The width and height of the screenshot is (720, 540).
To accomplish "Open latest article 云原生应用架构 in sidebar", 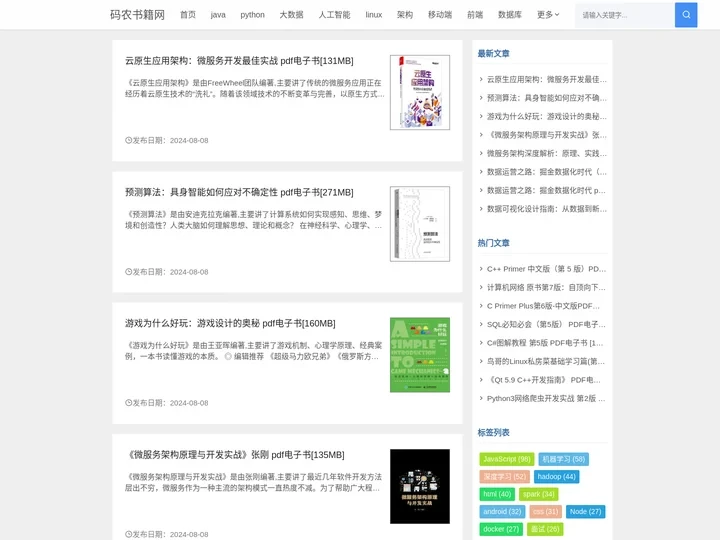I will 546,79.
